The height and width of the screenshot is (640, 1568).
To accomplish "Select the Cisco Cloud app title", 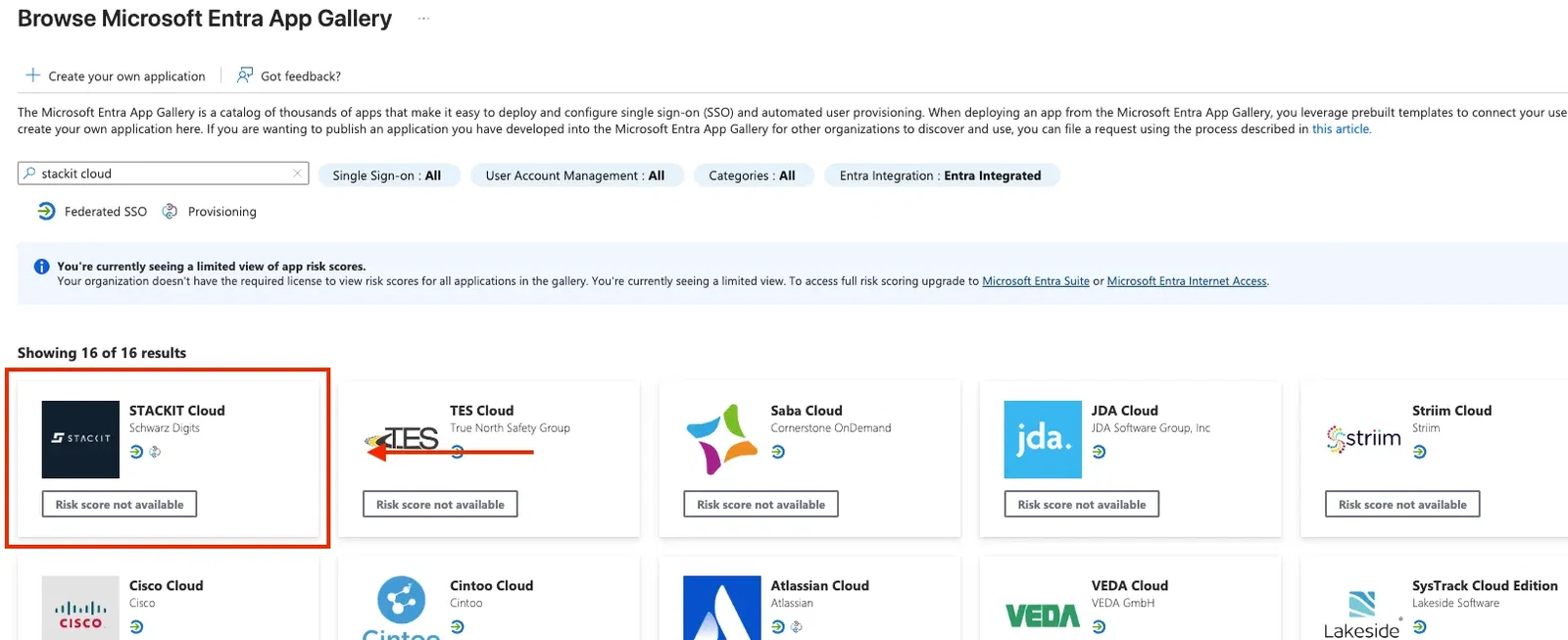I will click(x=167, y=586).
